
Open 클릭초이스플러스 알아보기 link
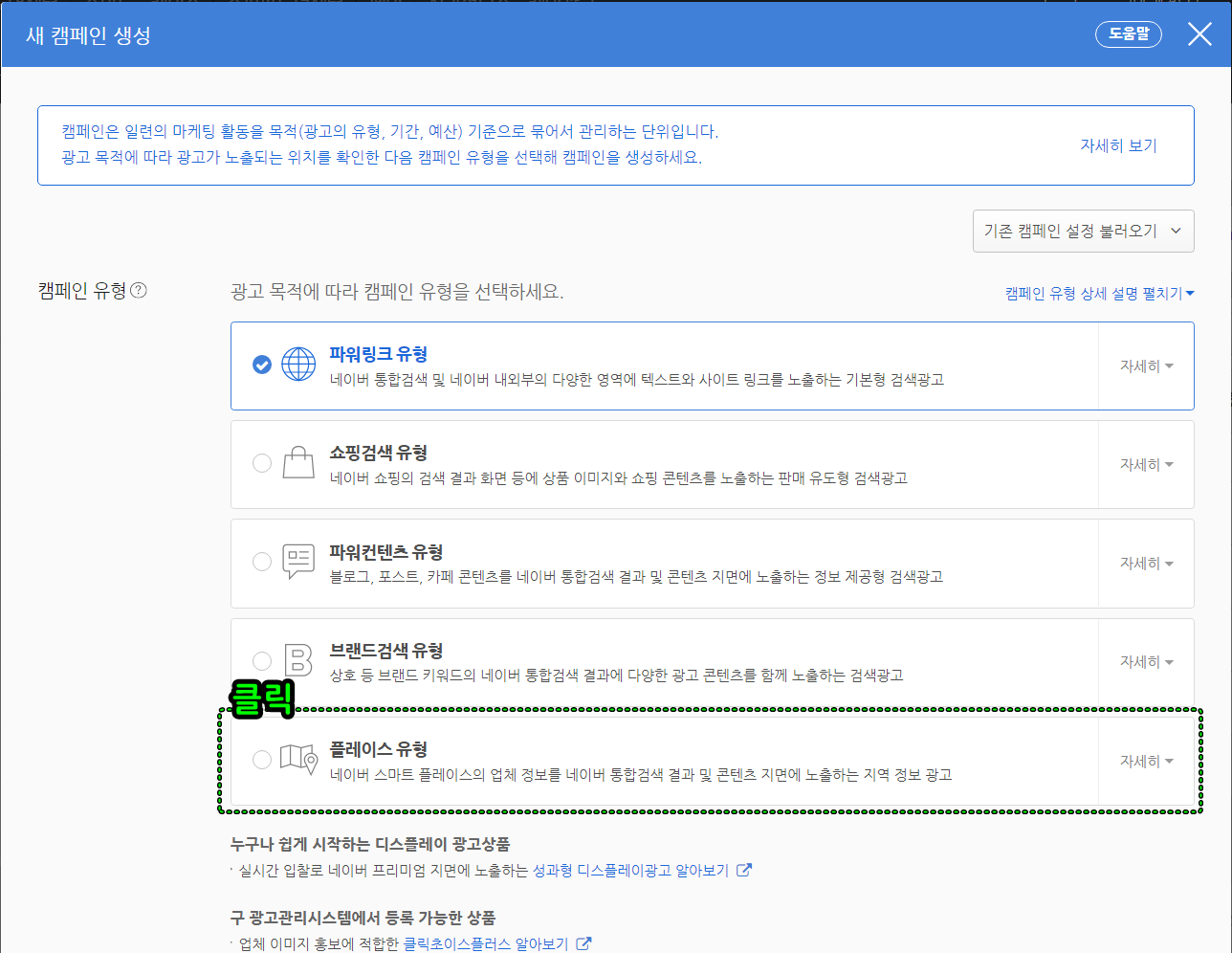coord(486,943)
